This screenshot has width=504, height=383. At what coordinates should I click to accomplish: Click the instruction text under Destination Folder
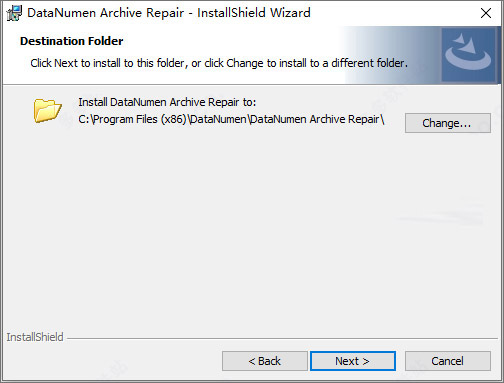[219, 63]
